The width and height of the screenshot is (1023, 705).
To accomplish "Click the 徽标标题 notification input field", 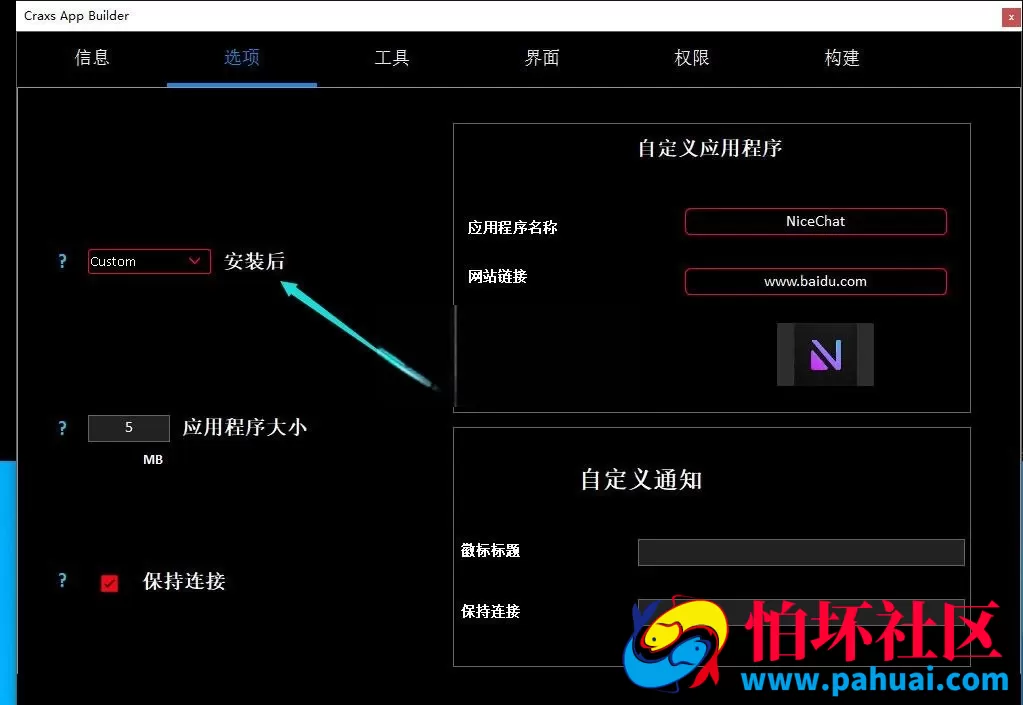I will 800,551.
